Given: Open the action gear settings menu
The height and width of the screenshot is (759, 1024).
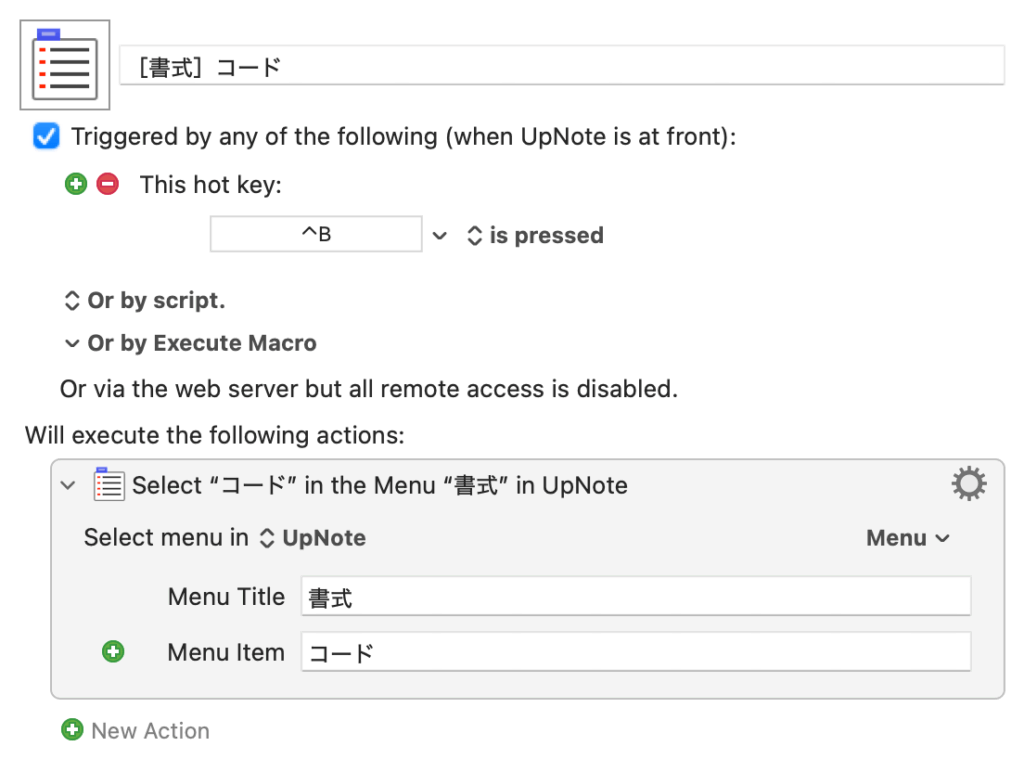Looking at the screenshot, I should click(967, 485).
